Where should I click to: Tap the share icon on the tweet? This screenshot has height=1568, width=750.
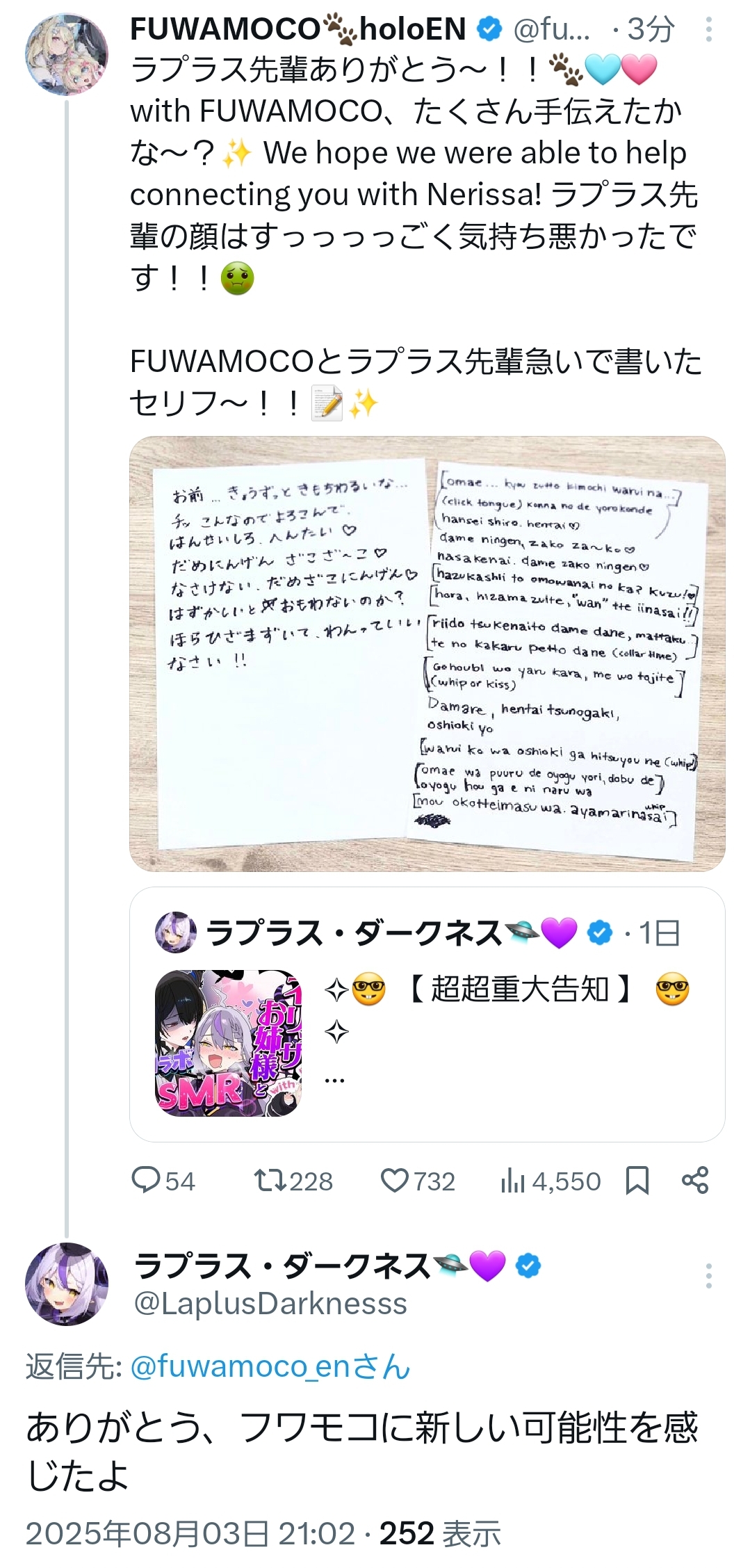pyautogui.click(x=695, y=1181)
